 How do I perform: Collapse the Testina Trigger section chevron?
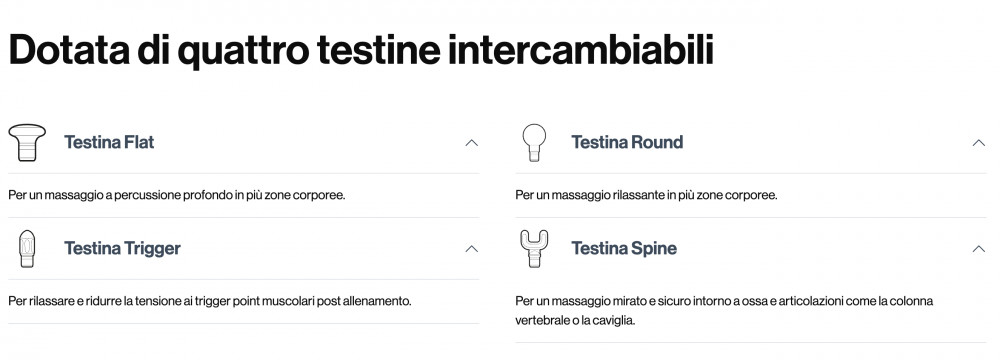click(x=471, y=249)
